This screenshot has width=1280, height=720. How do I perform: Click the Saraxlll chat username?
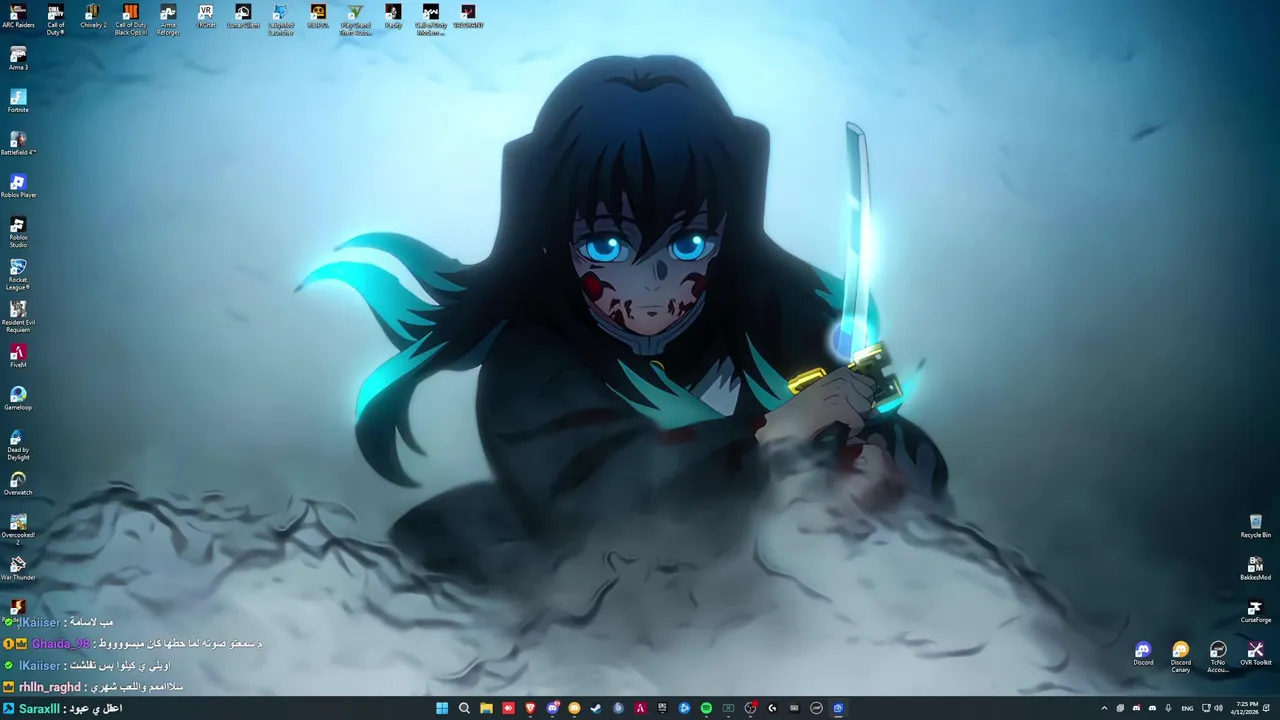40,708
